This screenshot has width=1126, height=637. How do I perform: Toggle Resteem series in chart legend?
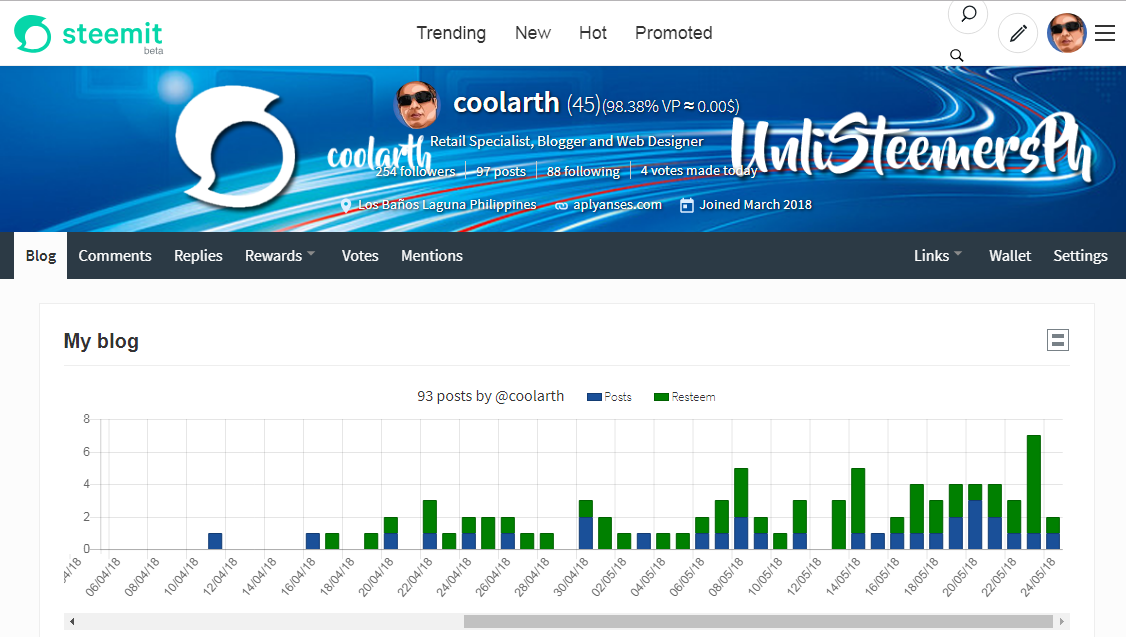pyautogui.click(x=684, y=397)
